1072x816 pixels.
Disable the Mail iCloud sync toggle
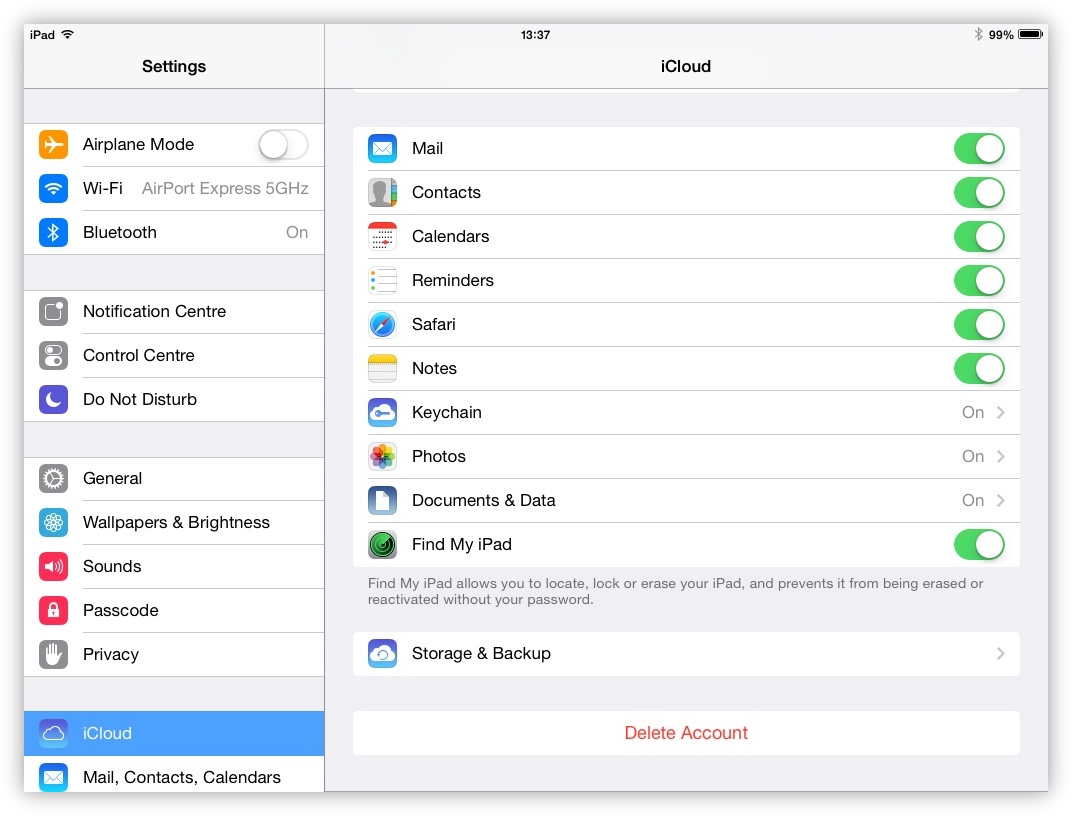979,148
